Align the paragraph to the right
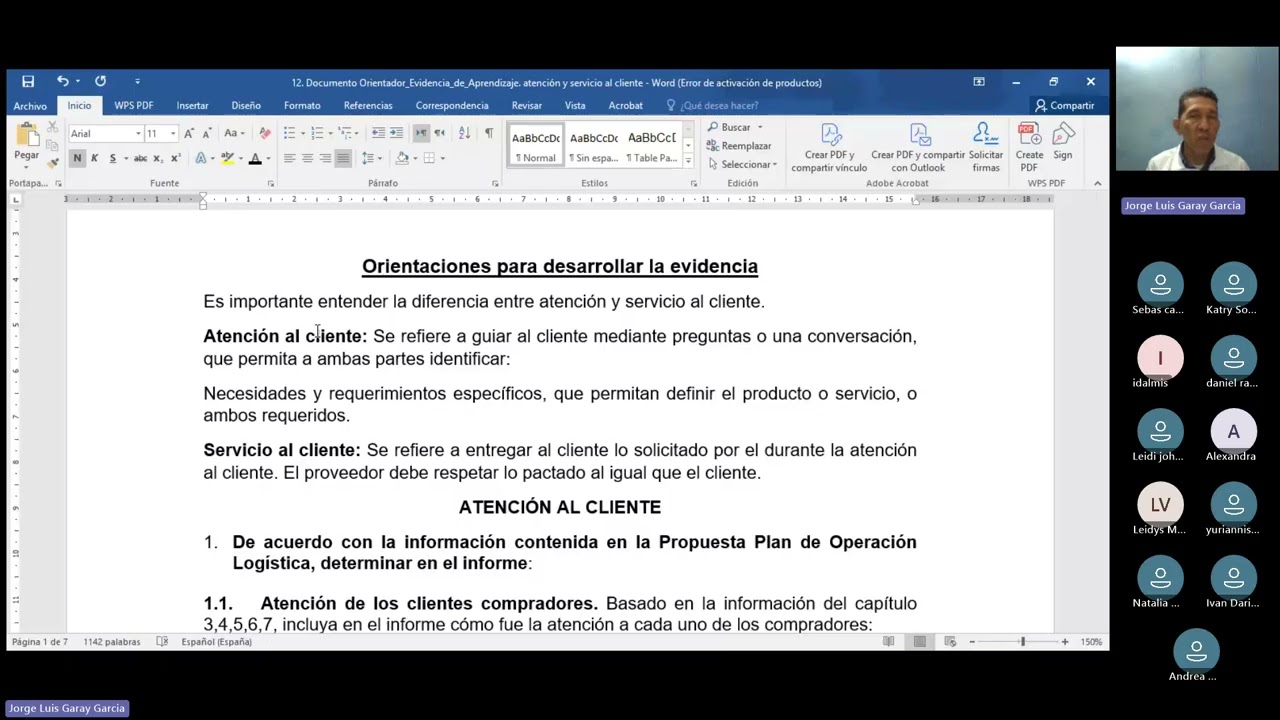 click(x=325, y=158)
